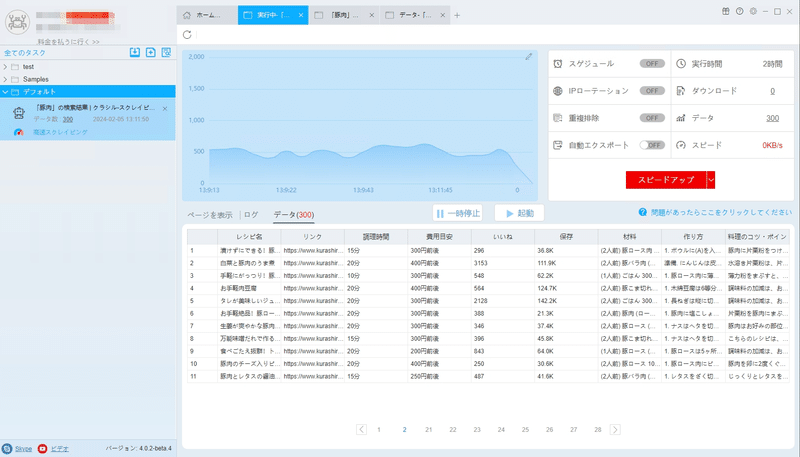The width and height of the screenshot is (800, 457).
Task: Click the 自動エクスポート export icon
Action: [x=558, y=145]
